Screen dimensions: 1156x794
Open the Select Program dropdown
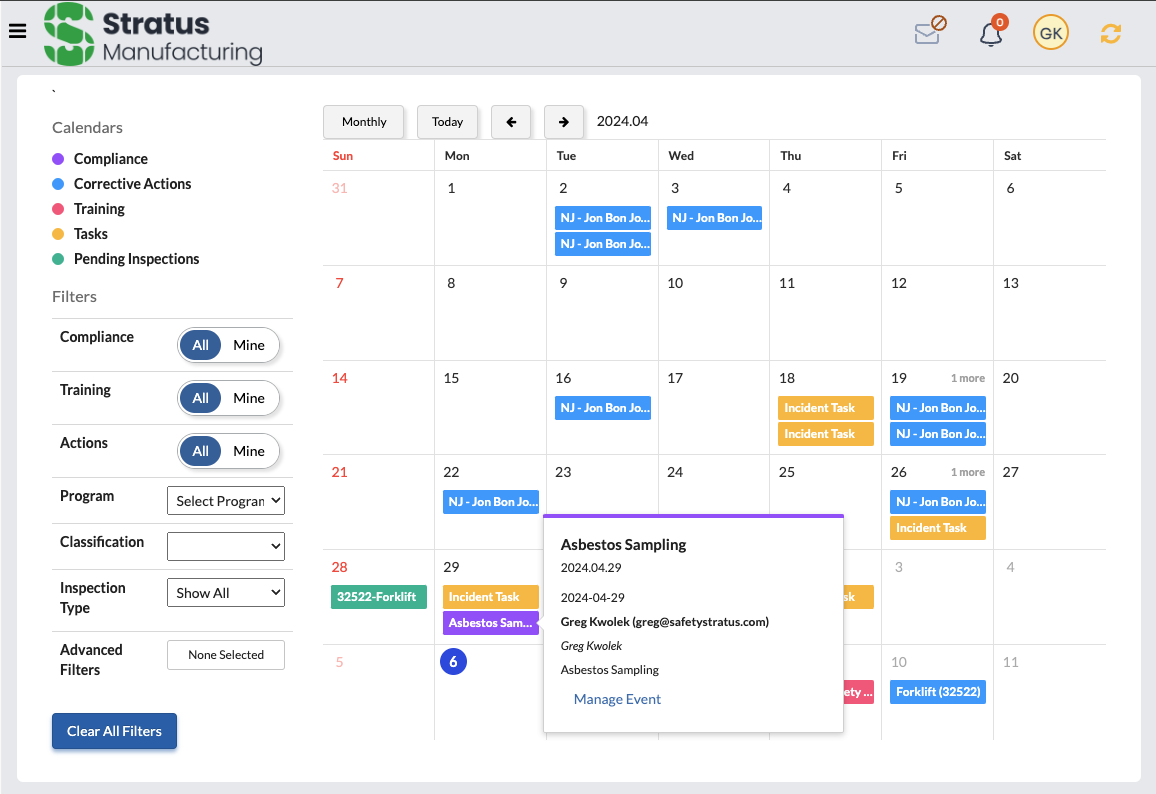click(226, 500)
